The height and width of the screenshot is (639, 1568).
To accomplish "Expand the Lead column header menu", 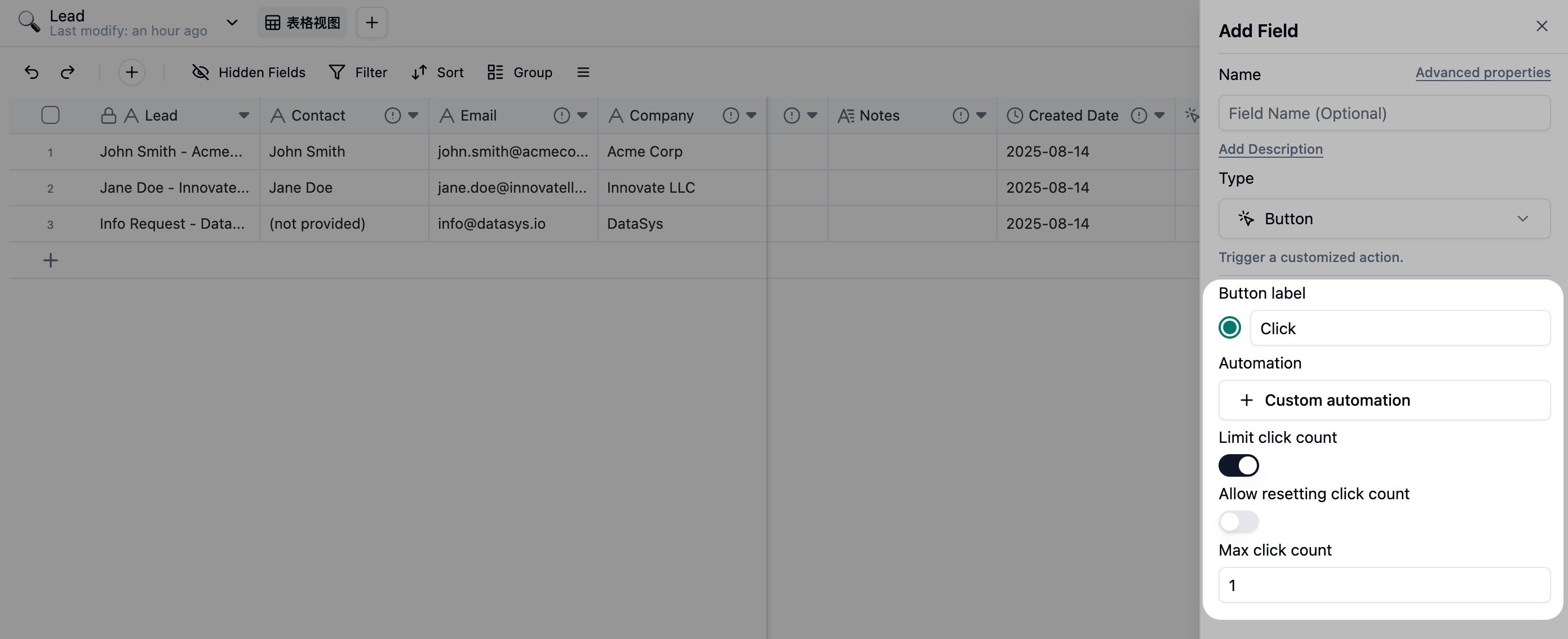I will (x=243, y=116).
